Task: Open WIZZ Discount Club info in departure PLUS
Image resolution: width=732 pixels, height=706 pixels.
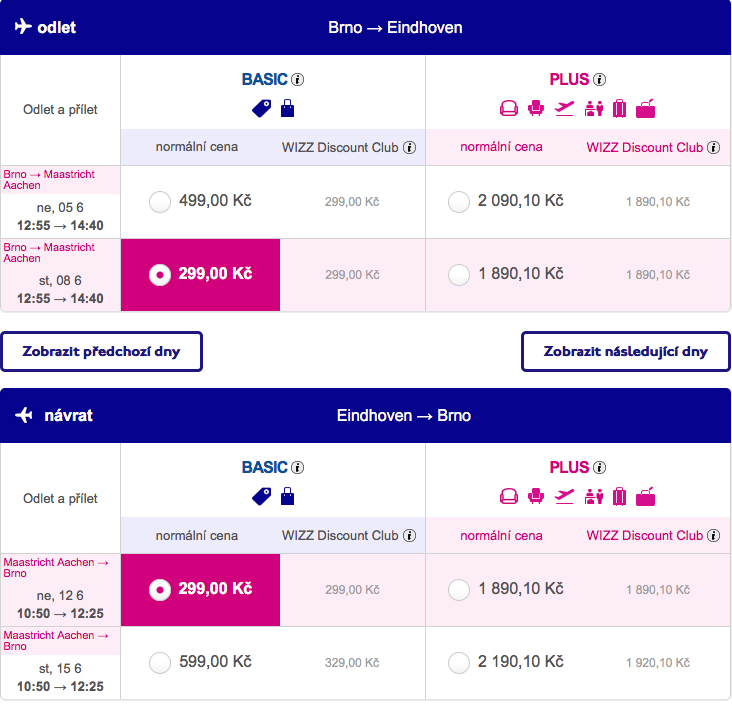Action: (713, 148)
